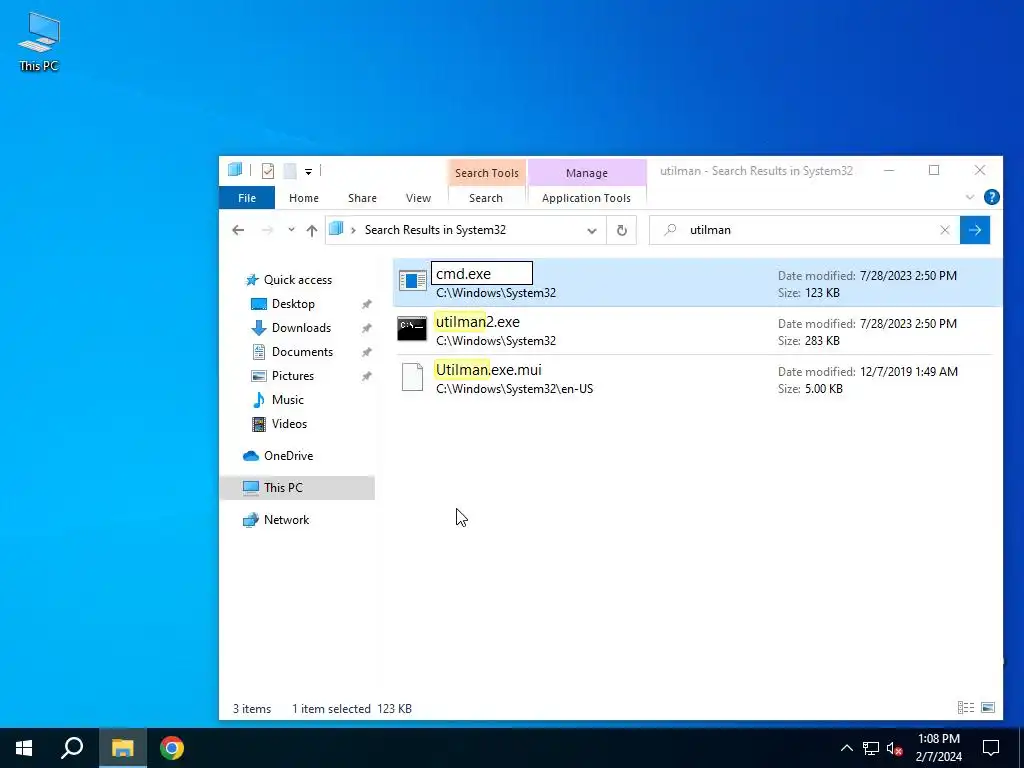Click the Manage contextual tab header
This screenshot has width=1024, height=768.
pyautogui.click(x=586, y=172)
